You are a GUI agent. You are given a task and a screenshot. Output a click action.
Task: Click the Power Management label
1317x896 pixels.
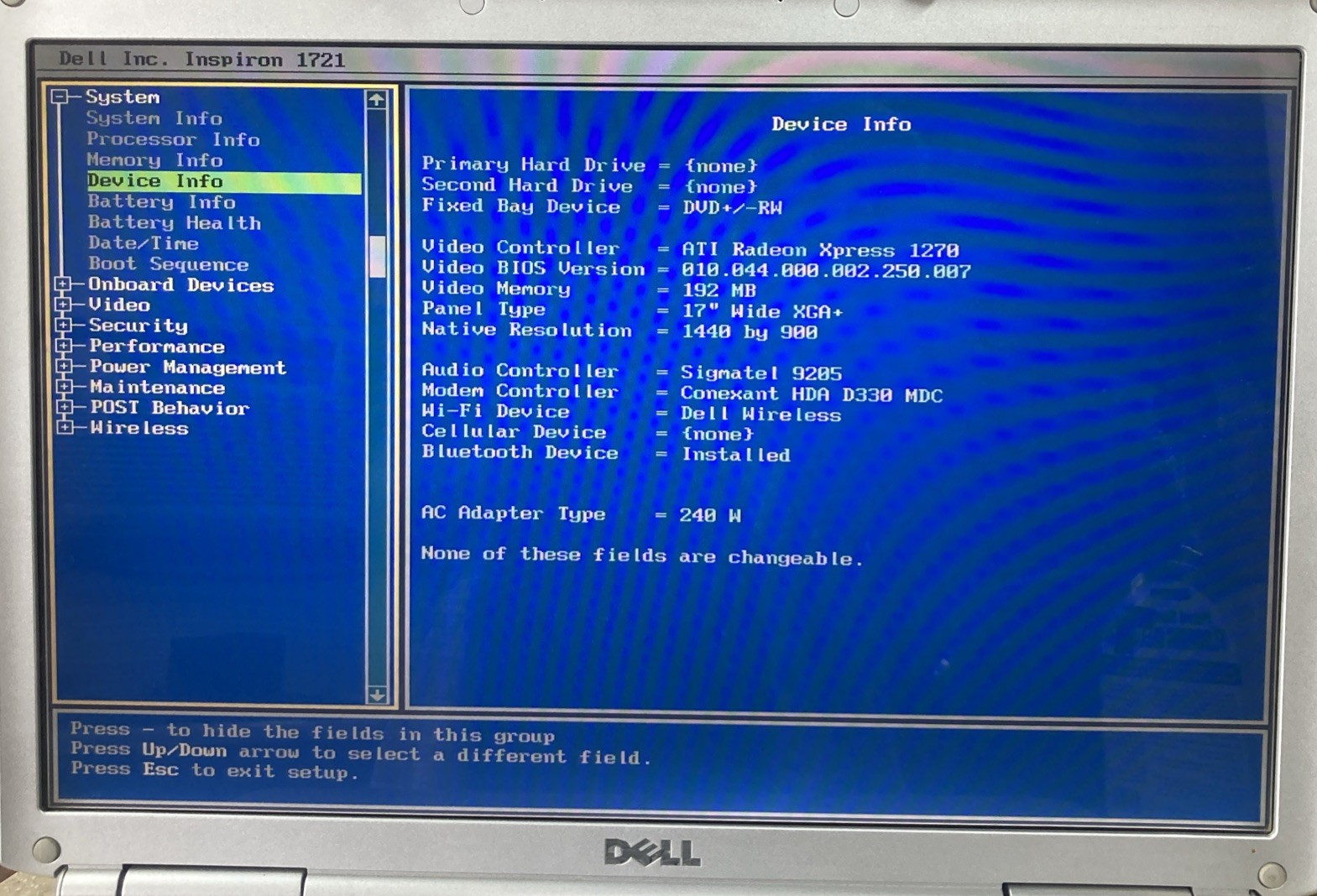(x=188, y=367)
